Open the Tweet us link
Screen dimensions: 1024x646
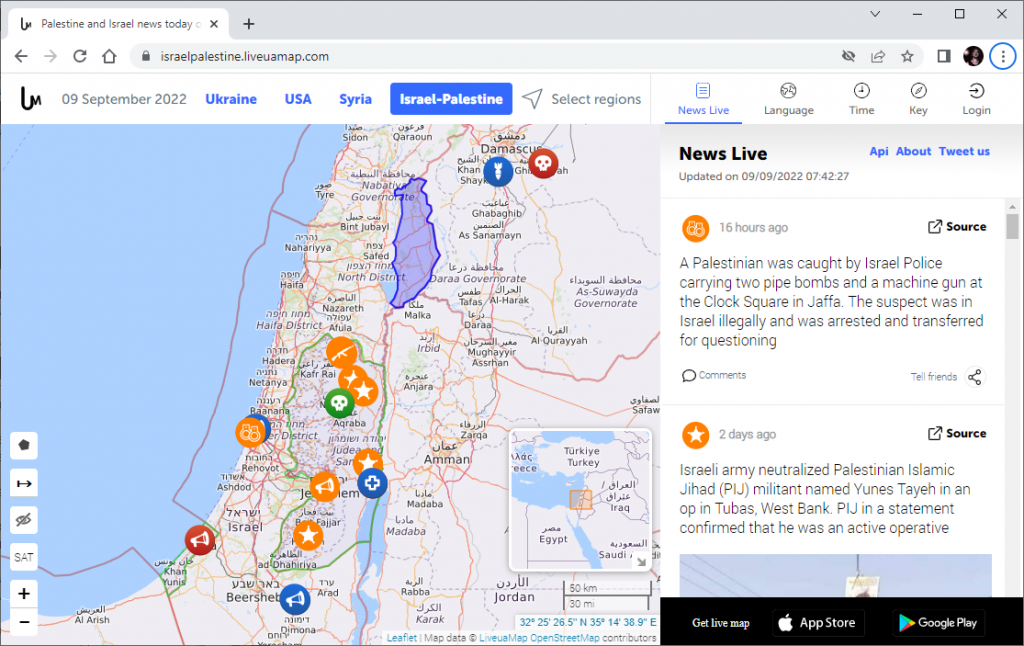963,151
